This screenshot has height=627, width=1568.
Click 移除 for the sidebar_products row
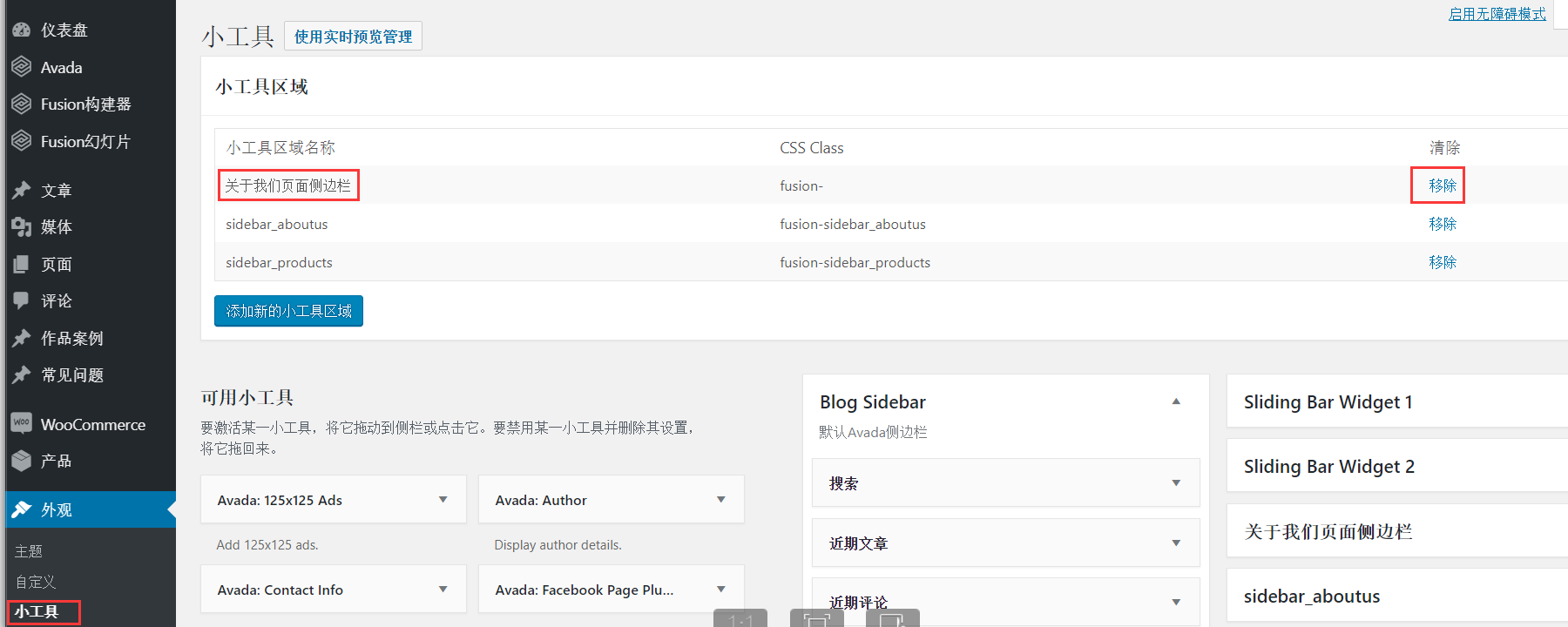pyautogui.click(x=1443, y=262)
